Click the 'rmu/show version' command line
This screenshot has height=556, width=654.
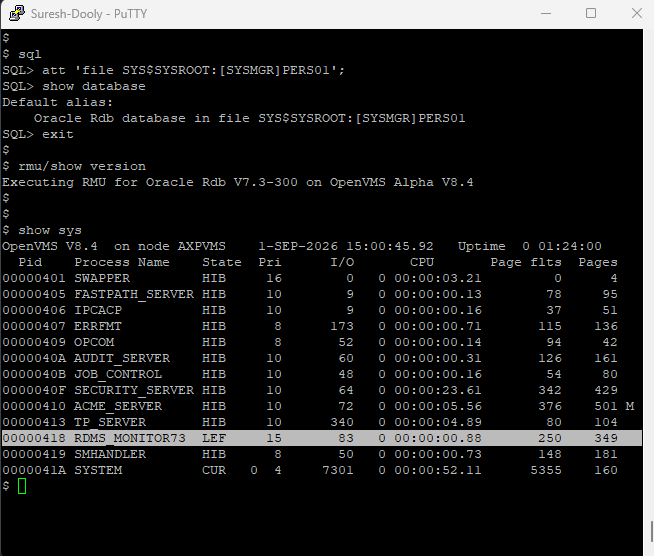click(x=82, y=166)
